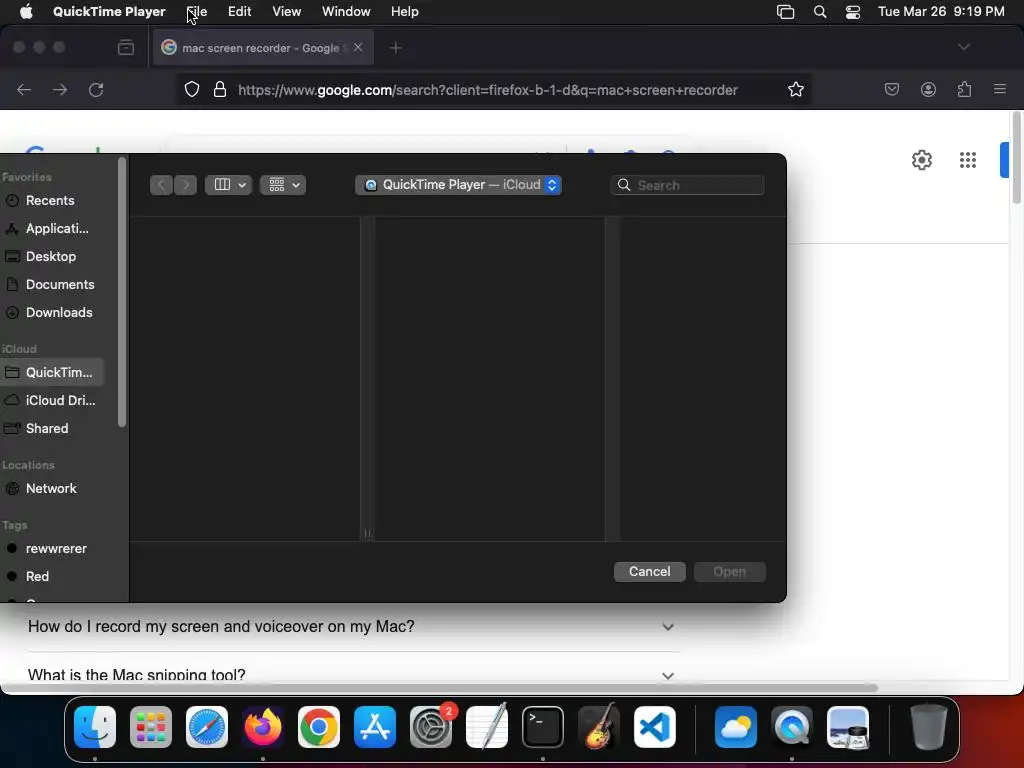Open the Edit menu
This screenshot has height=768, width=1024.
pos(240,12)
